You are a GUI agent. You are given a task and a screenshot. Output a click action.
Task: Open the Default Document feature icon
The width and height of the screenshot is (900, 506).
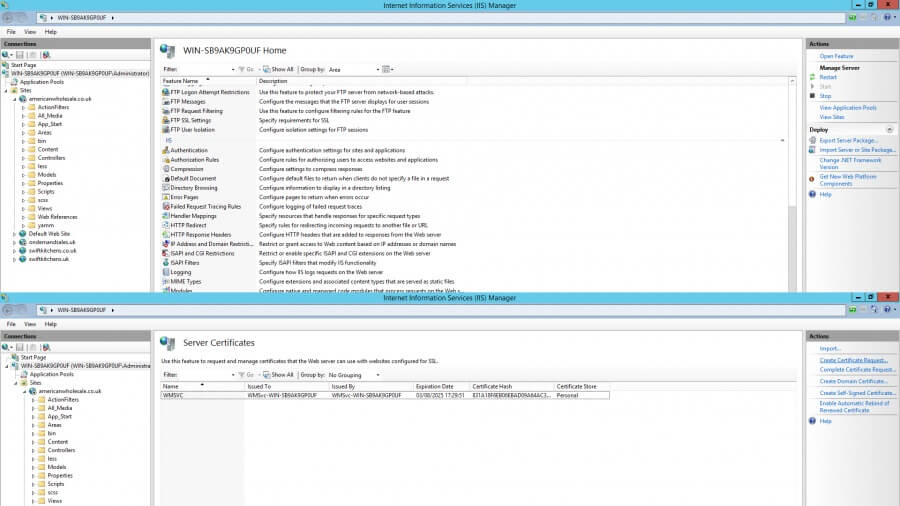point(166,178)
